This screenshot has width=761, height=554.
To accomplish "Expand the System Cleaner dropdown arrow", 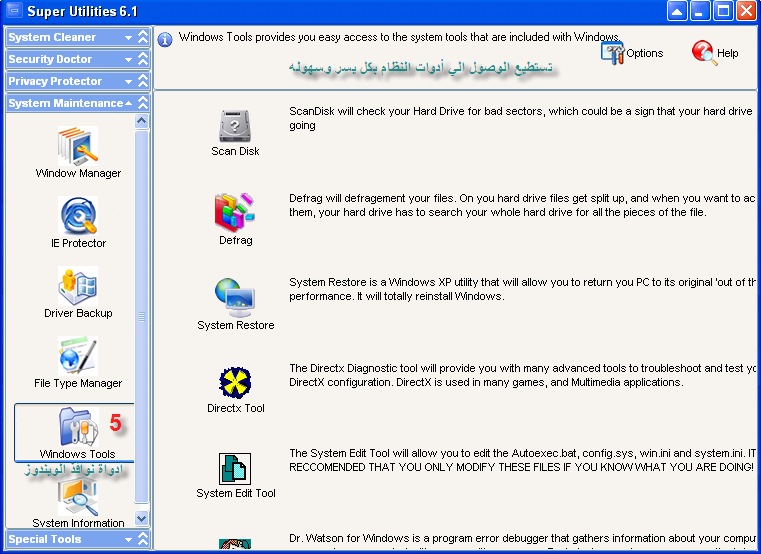I will [128, 37].
